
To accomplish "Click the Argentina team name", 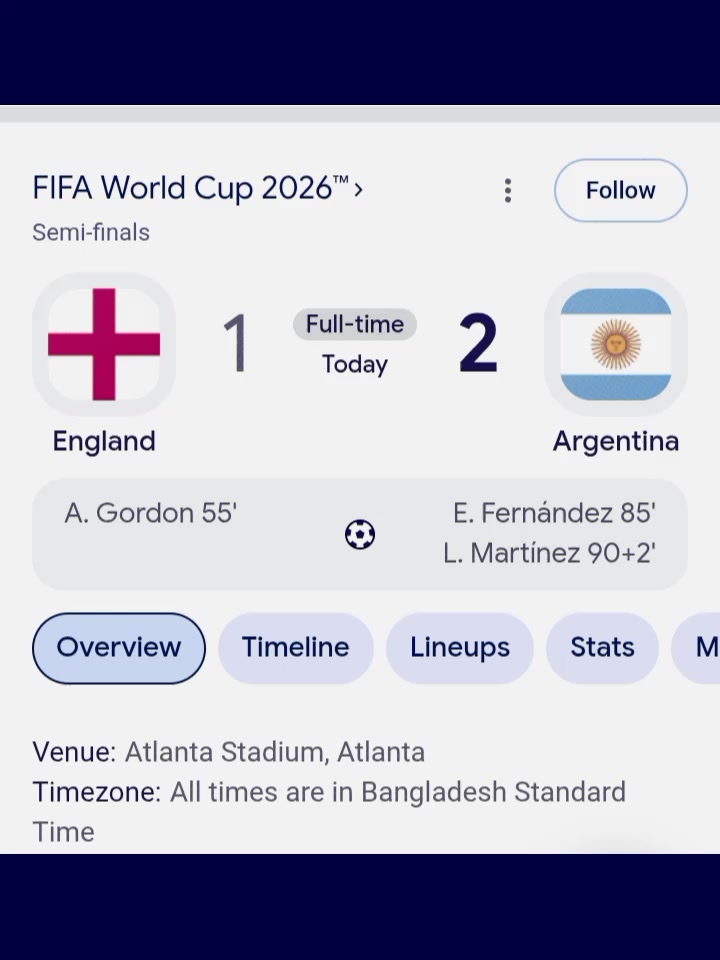I will point(616,441).
